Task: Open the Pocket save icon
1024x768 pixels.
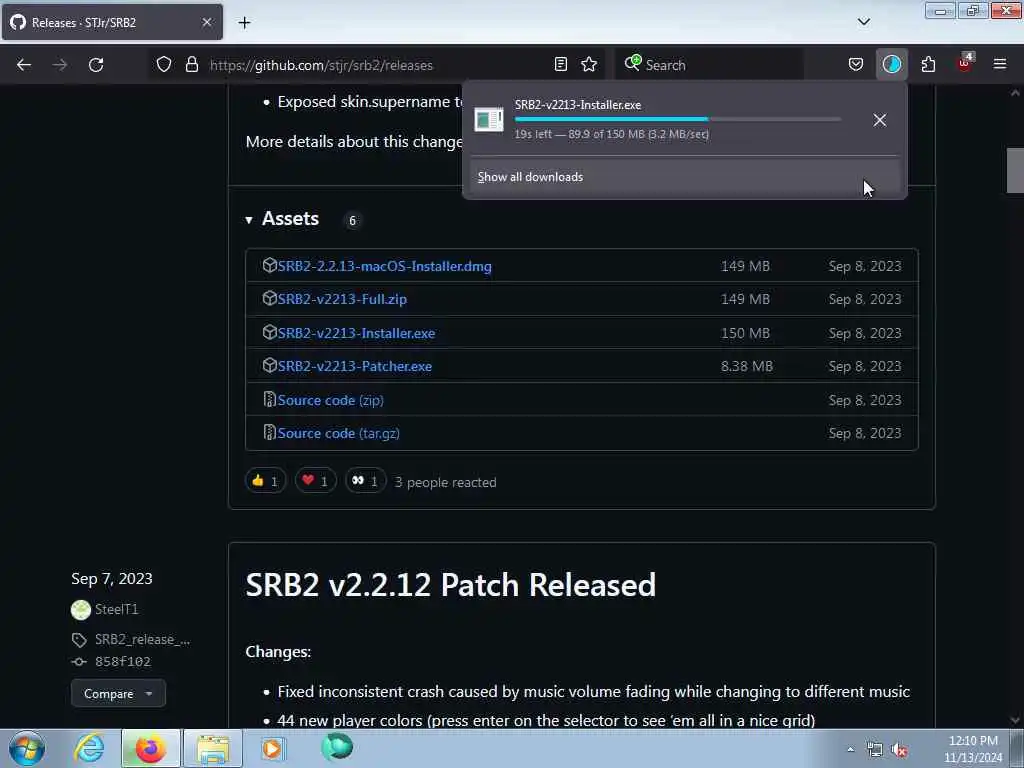Action: coord(856,65)
